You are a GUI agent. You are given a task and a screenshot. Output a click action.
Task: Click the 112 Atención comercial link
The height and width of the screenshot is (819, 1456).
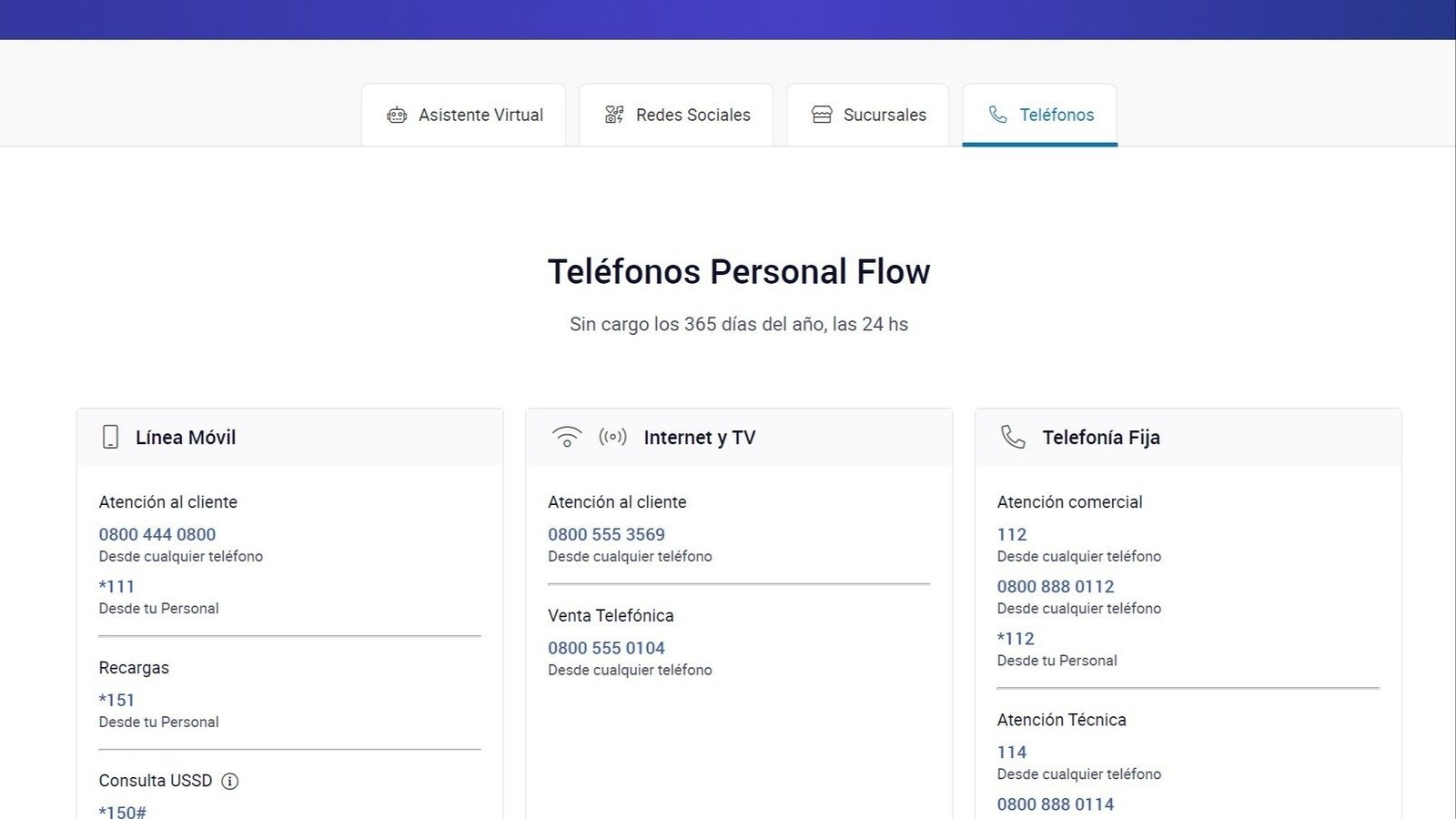pos(1013,534)
